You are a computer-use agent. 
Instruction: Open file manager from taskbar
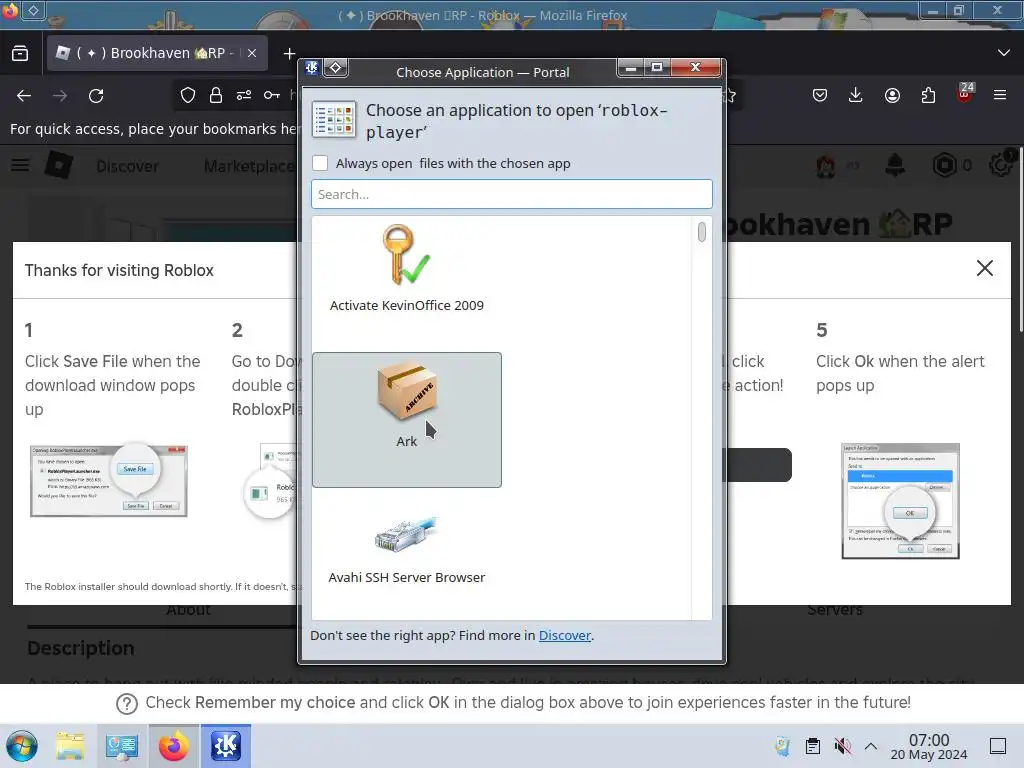pyautogui.click(x=70, y=746)
